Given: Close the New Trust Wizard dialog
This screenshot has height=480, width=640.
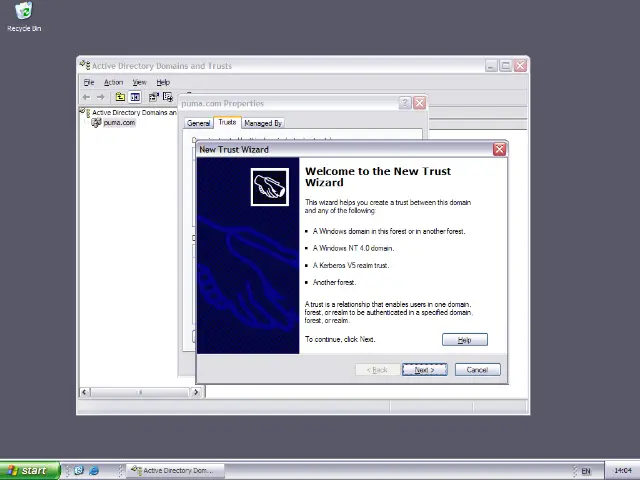Looking at the screenshot, I should coord(499,149).
